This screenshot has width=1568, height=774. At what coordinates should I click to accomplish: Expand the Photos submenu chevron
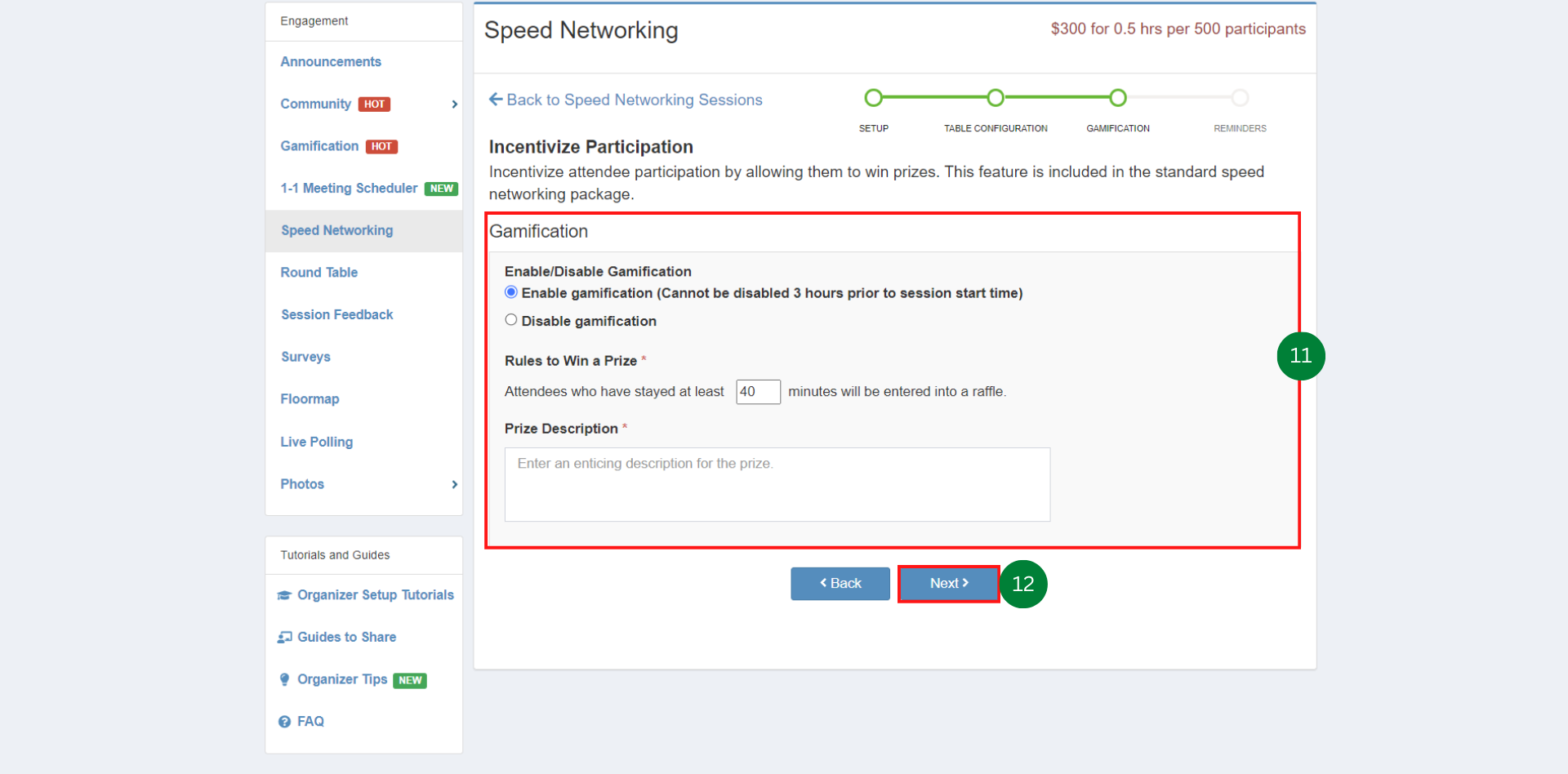[x=454, y=484]
